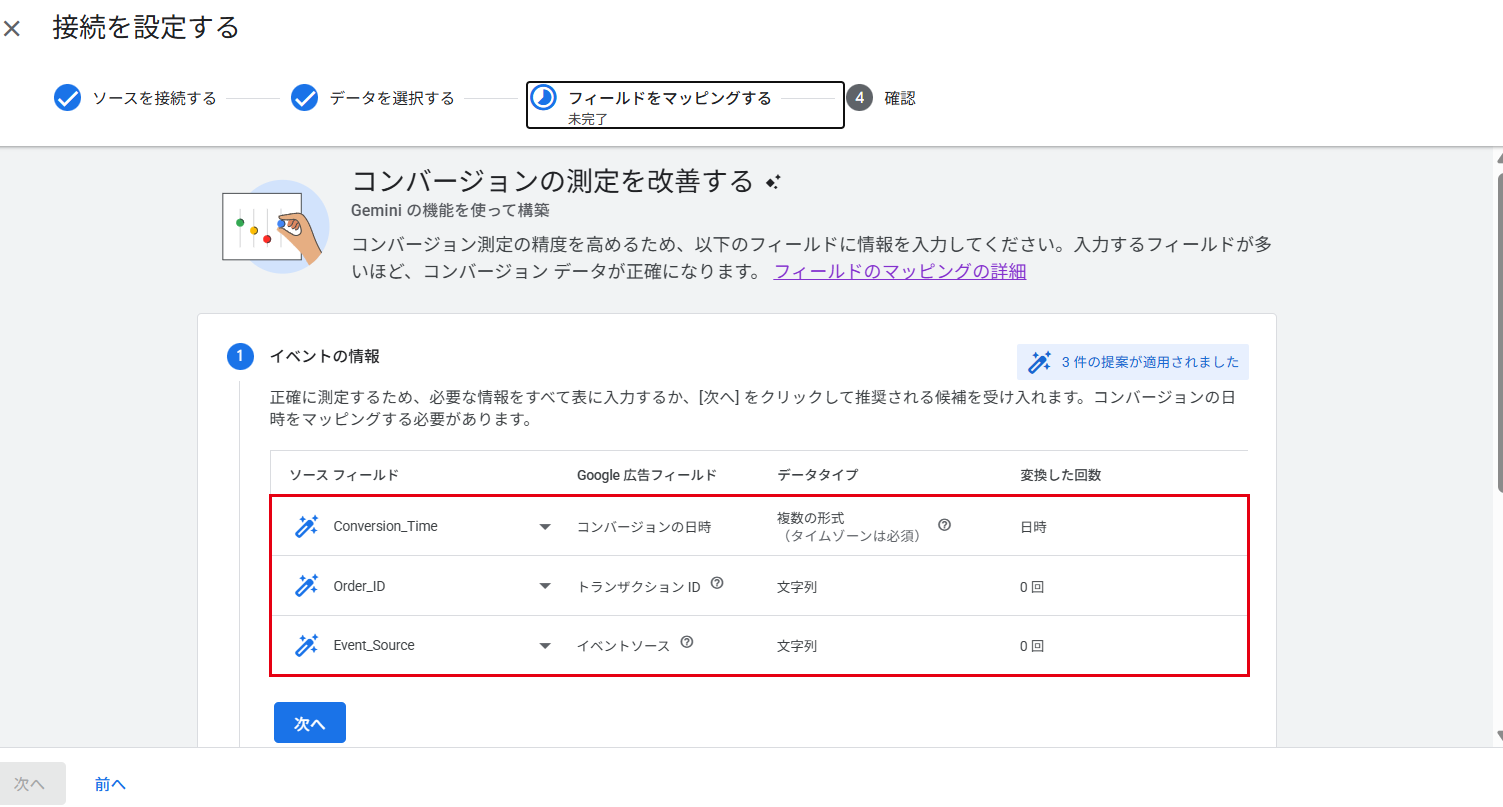This screenshot has width=1503, height=807.
Task: Click the 変換した回数 column header
Action: tap(1060, 475)
